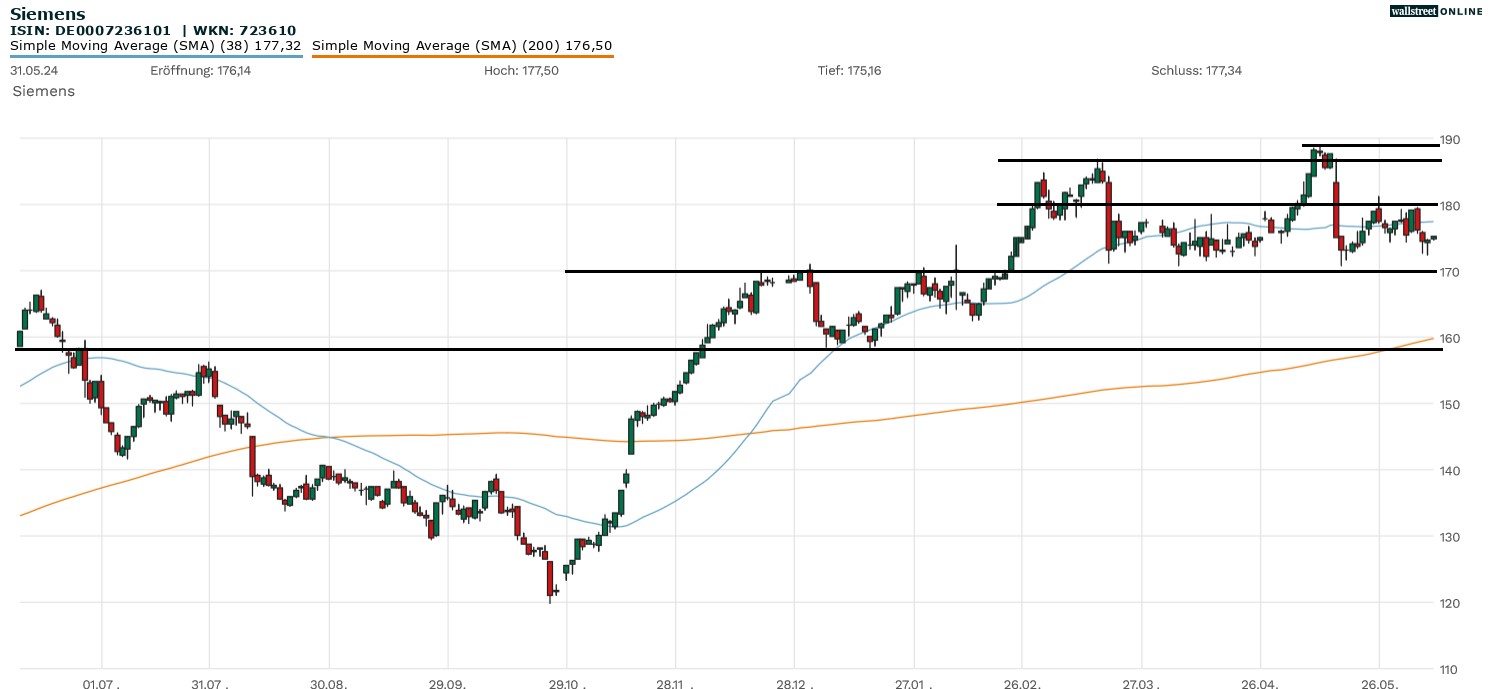Click the grey Siemens series label
The width and height of the screenshot is (1490, 689).
[43, 91]
